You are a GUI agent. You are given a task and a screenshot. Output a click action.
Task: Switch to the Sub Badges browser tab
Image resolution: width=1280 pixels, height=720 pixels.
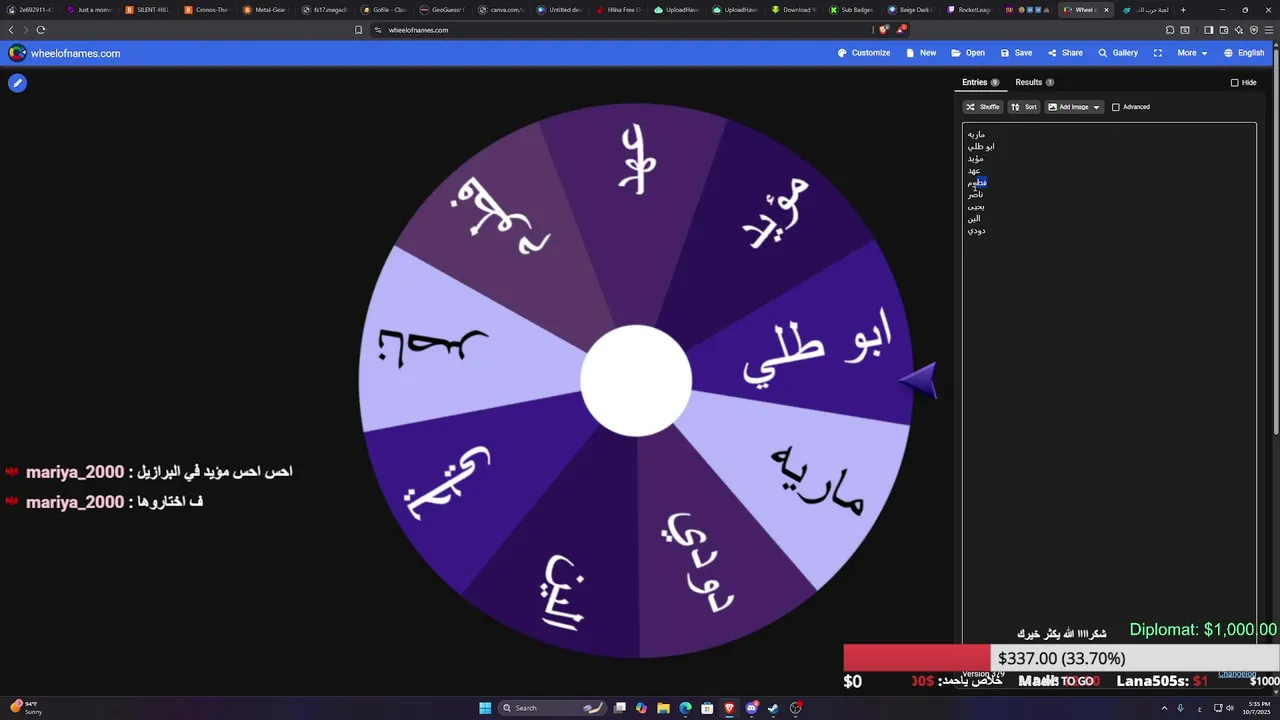coord(852,10)
